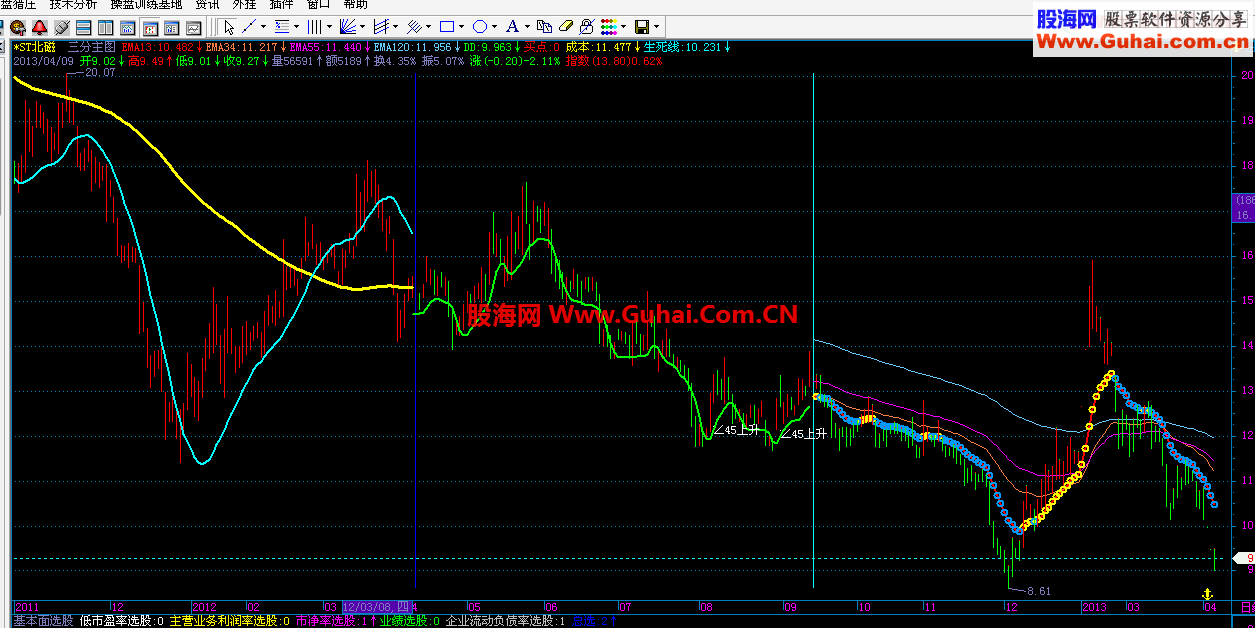Image resolution: width=1255 pixels, height=628 pixels.
Task: Expand the color palette dropdown arrow
Action: point(624,27)
